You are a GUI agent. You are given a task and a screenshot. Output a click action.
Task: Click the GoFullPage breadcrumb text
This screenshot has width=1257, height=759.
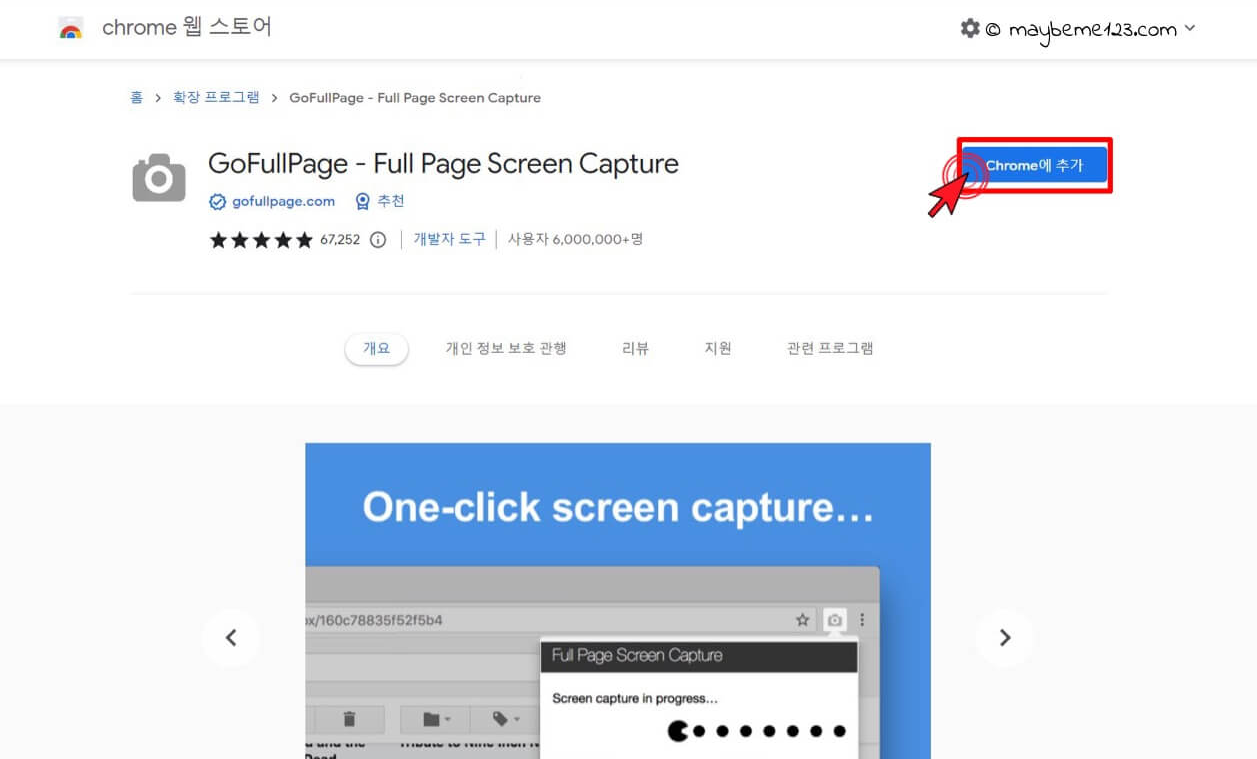(415, 97)
